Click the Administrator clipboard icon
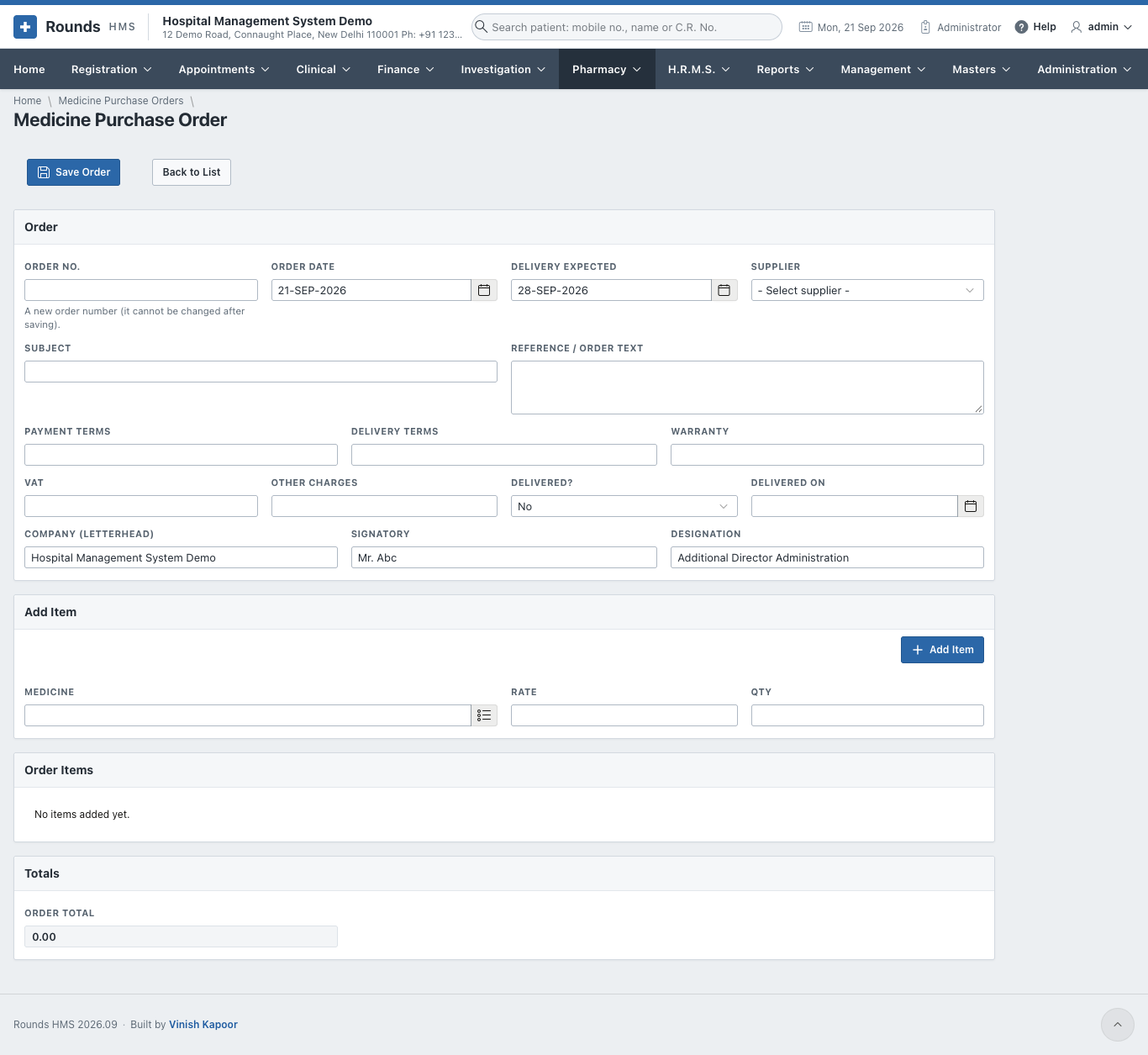The width and height of the screenshot is (1148, 1055). pos(925,27)
